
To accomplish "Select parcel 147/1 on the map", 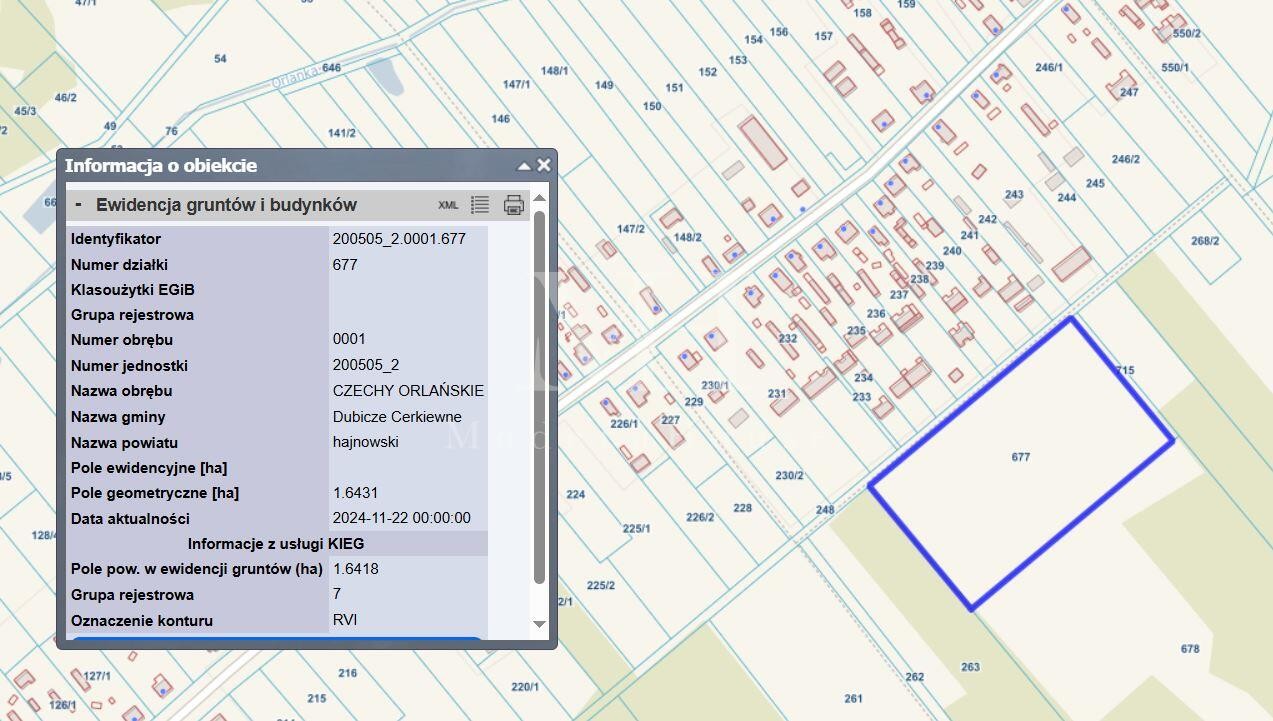I will click(517, 85).
